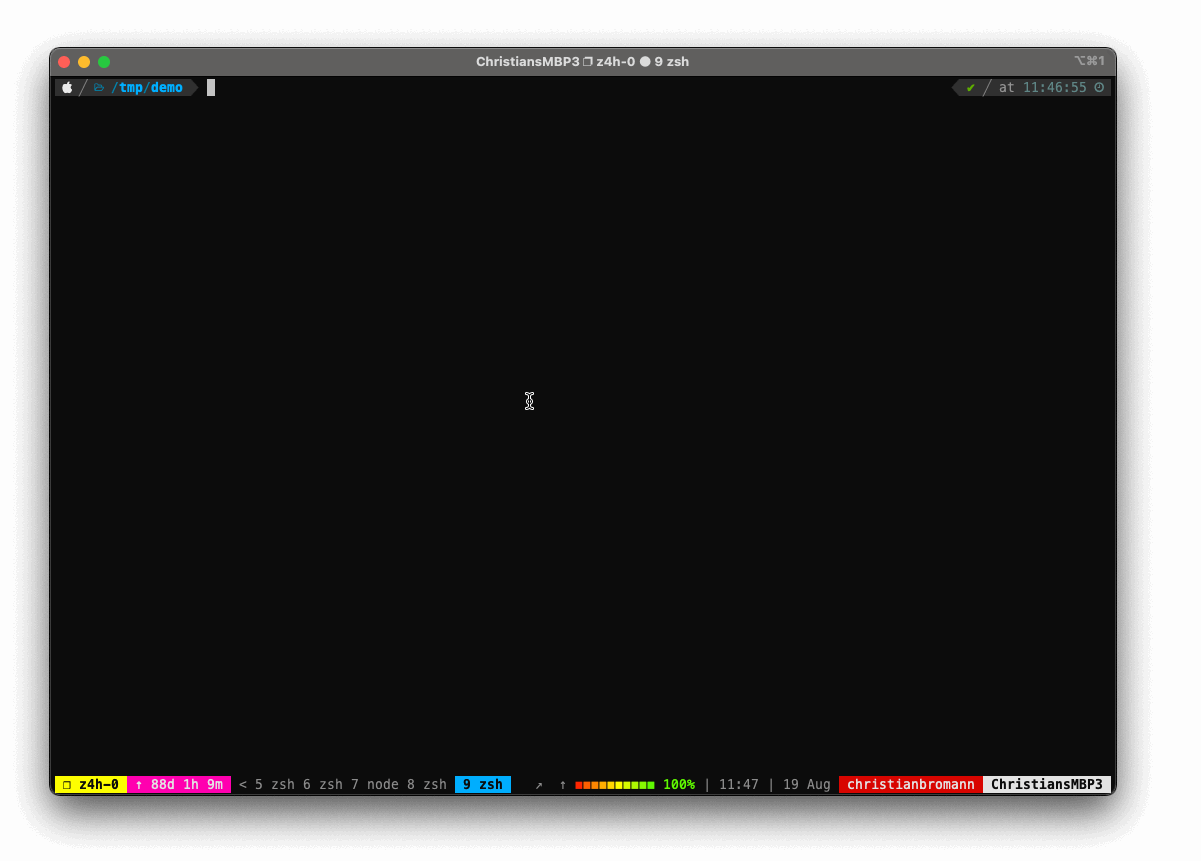
Task: Click the terminal cursor block at prompt
Action: (x=211, y=88)
